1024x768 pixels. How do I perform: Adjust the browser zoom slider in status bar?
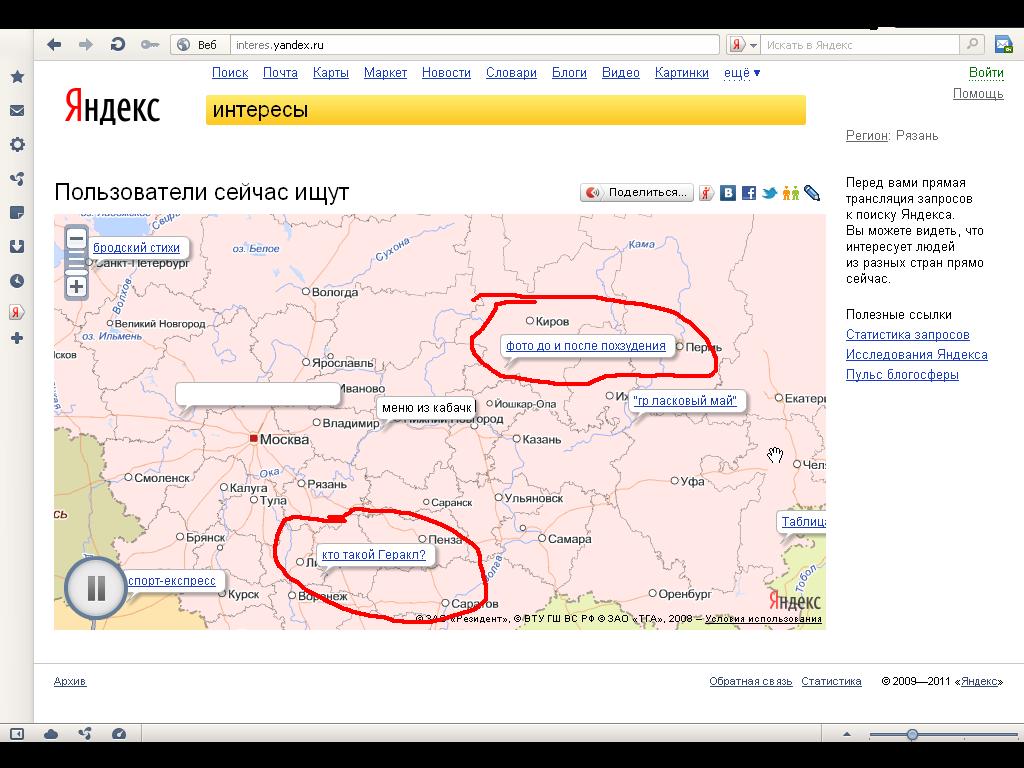912,735
